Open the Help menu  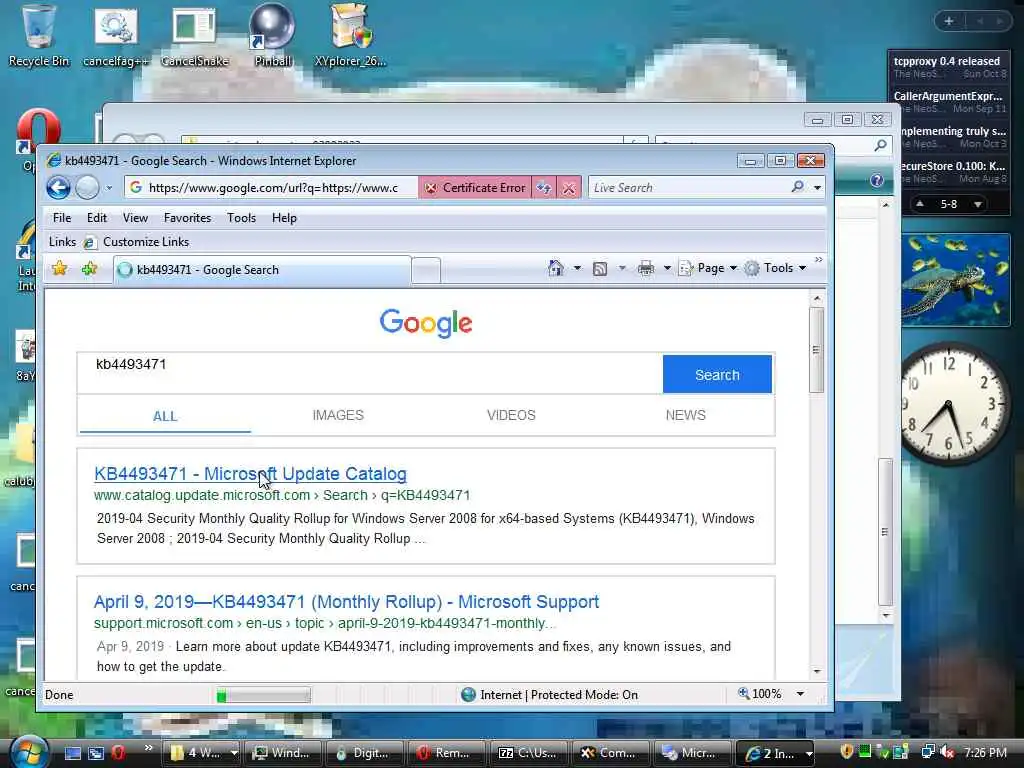click(x=284, y=218)
